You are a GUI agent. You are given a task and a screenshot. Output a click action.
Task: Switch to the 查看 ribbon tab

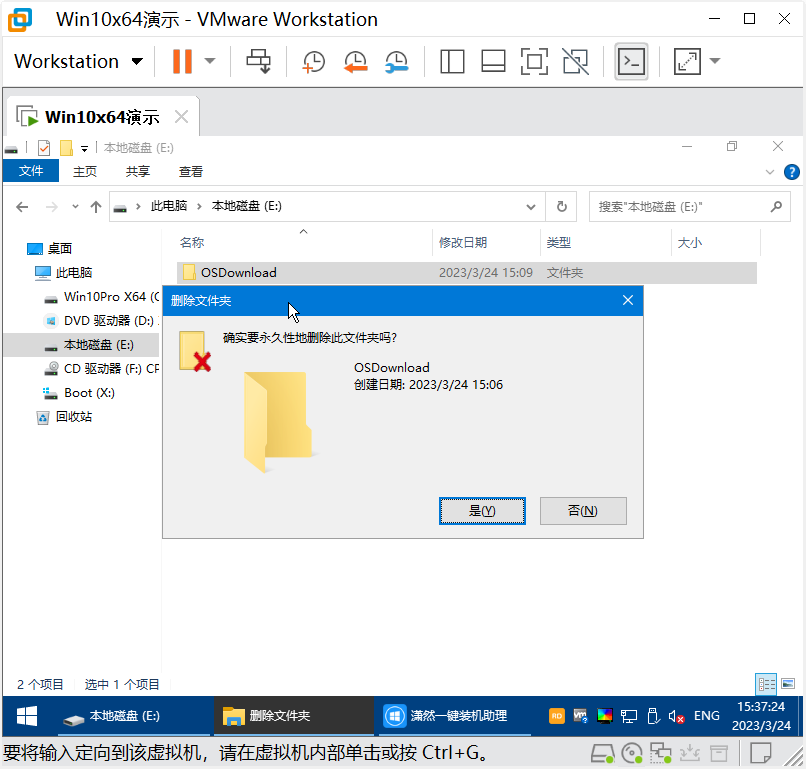click(190, 171)
